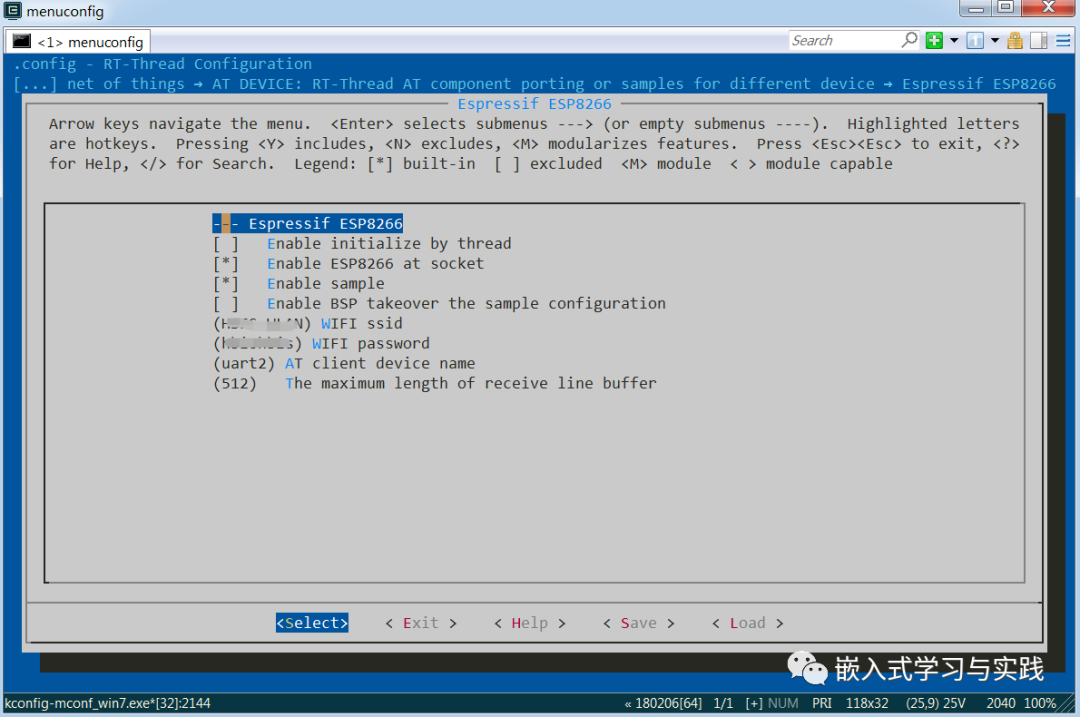Toggle the scrollbar pane view icon
Image resolution: width=1080 pixels, height=717 pixels.
pos(1039,41)
